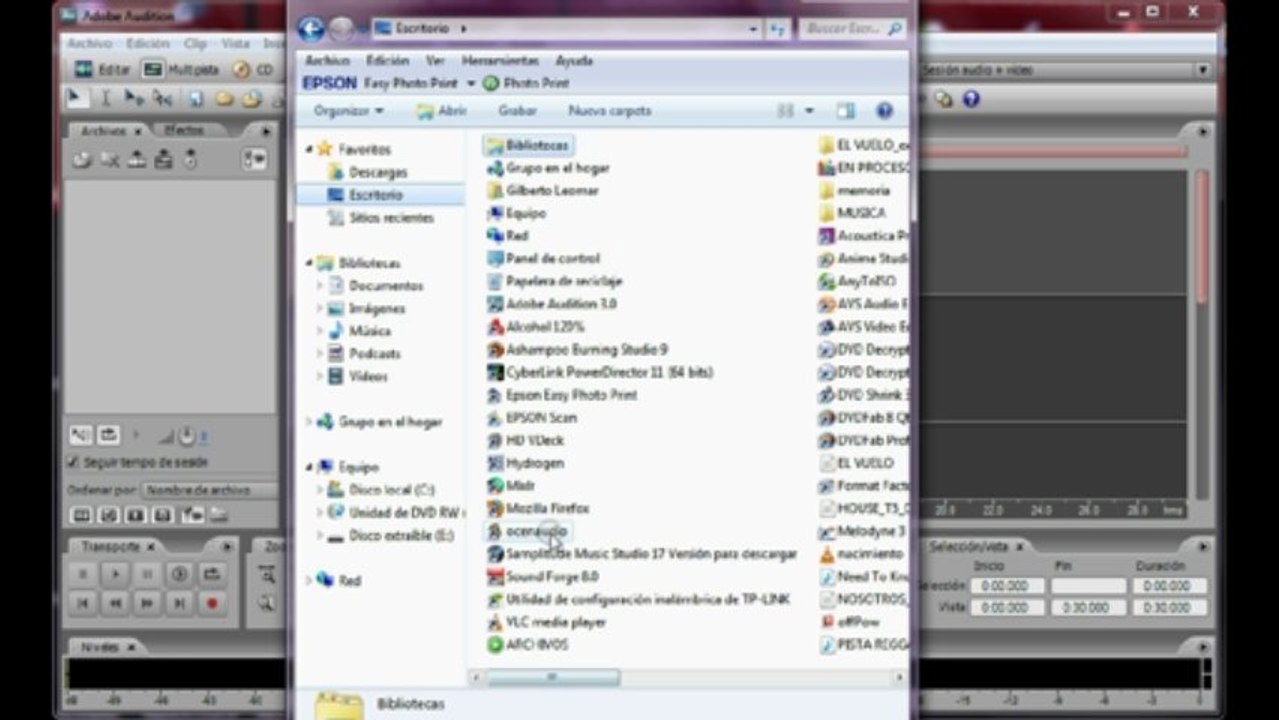Screen dimensions: 1279x720
Task: Toggle the Explorer preview pane icon
Action: coord(846,111)
